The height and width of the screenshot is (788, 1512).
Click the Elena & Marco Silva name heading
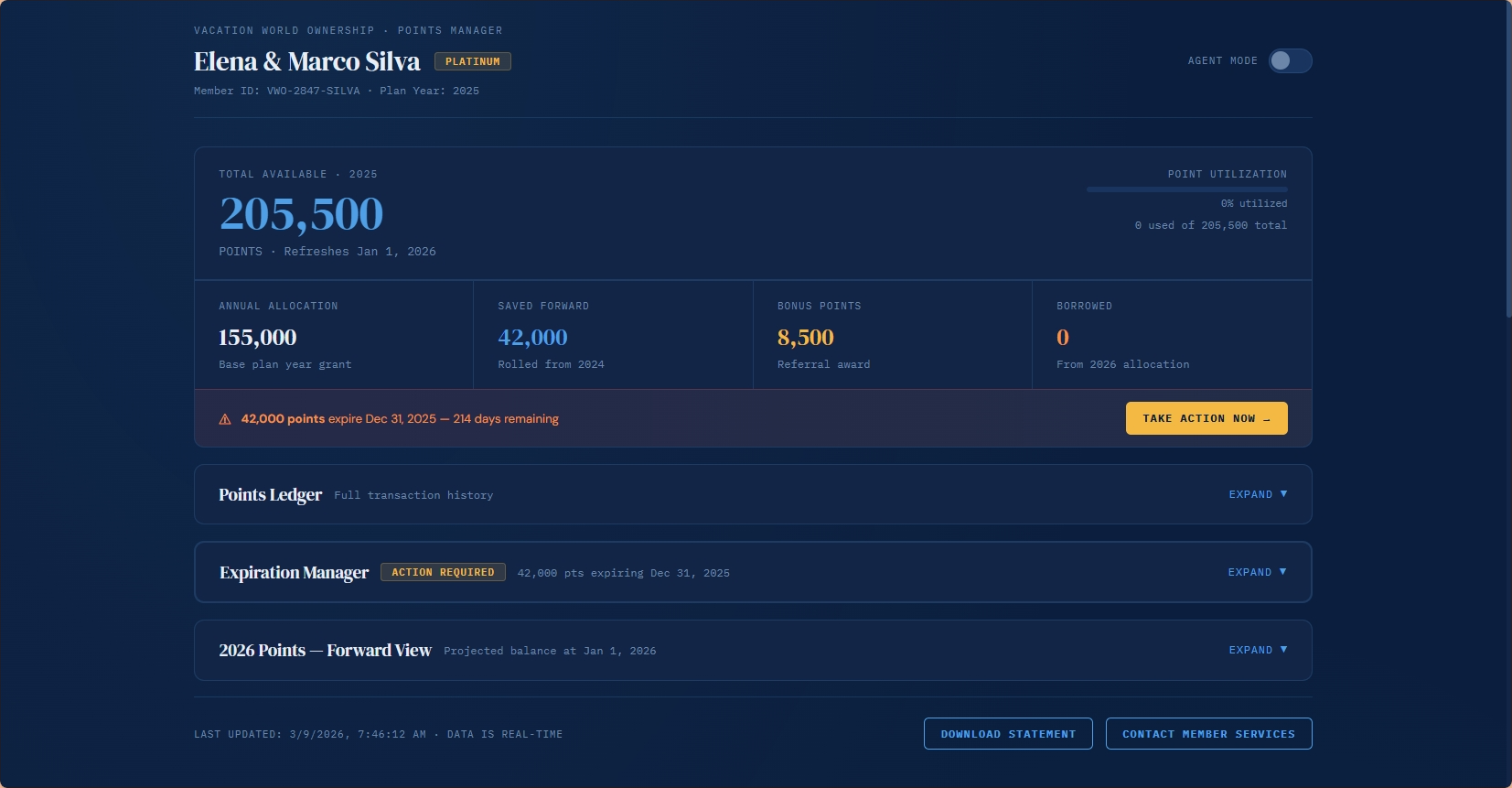(x=306, y=61)
